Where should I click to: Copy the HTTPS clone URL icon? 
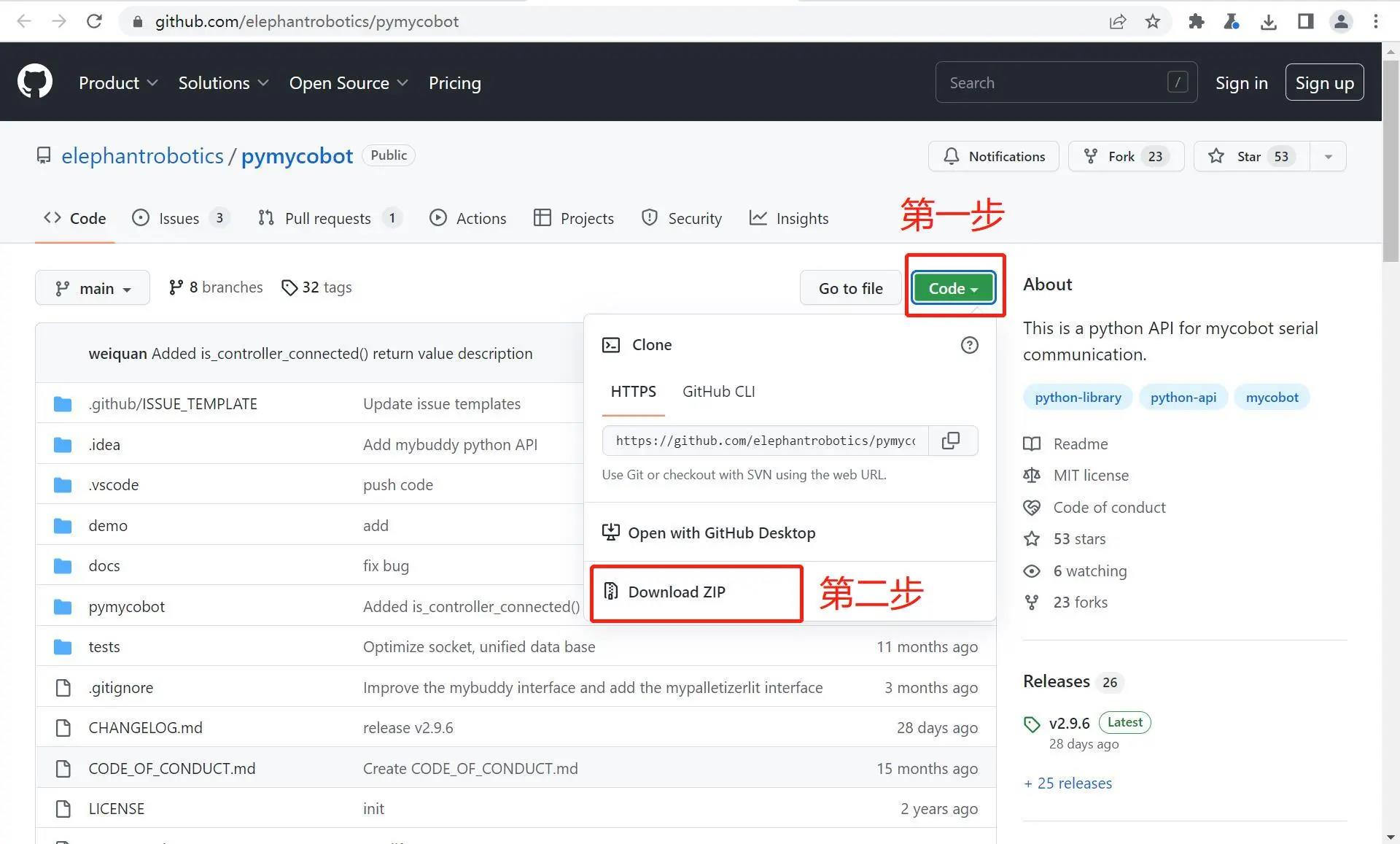coord(950,441)
